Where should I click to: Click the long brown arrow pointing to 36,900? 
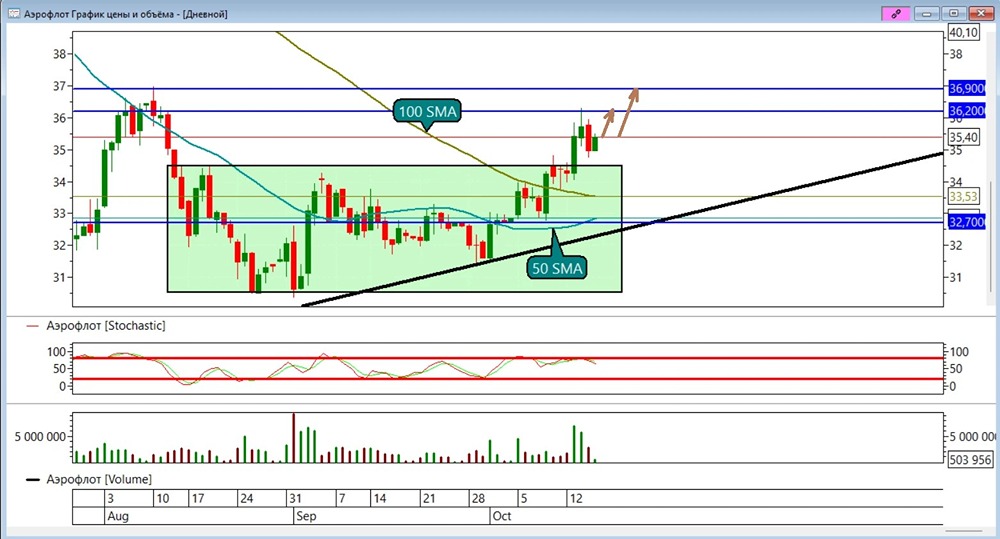click(628, 112)
